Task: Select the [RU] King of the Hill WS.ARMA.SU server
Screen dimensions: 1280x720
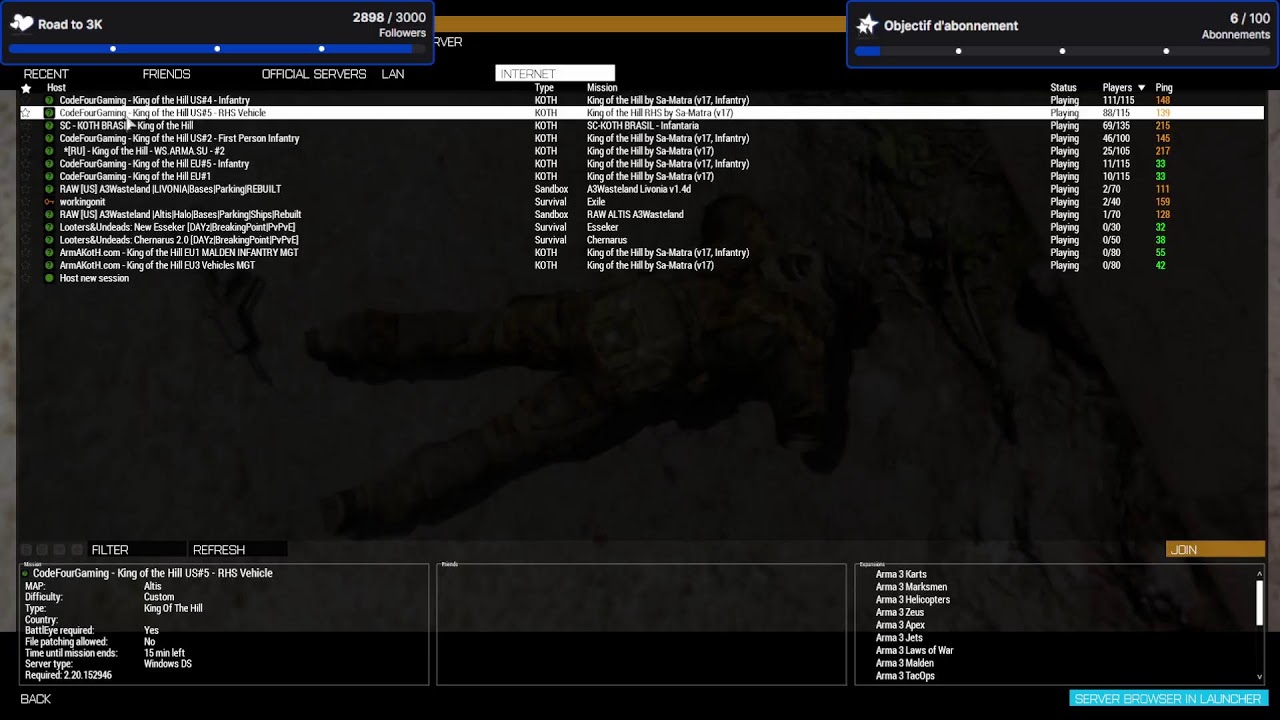Action: pos(640,151)
